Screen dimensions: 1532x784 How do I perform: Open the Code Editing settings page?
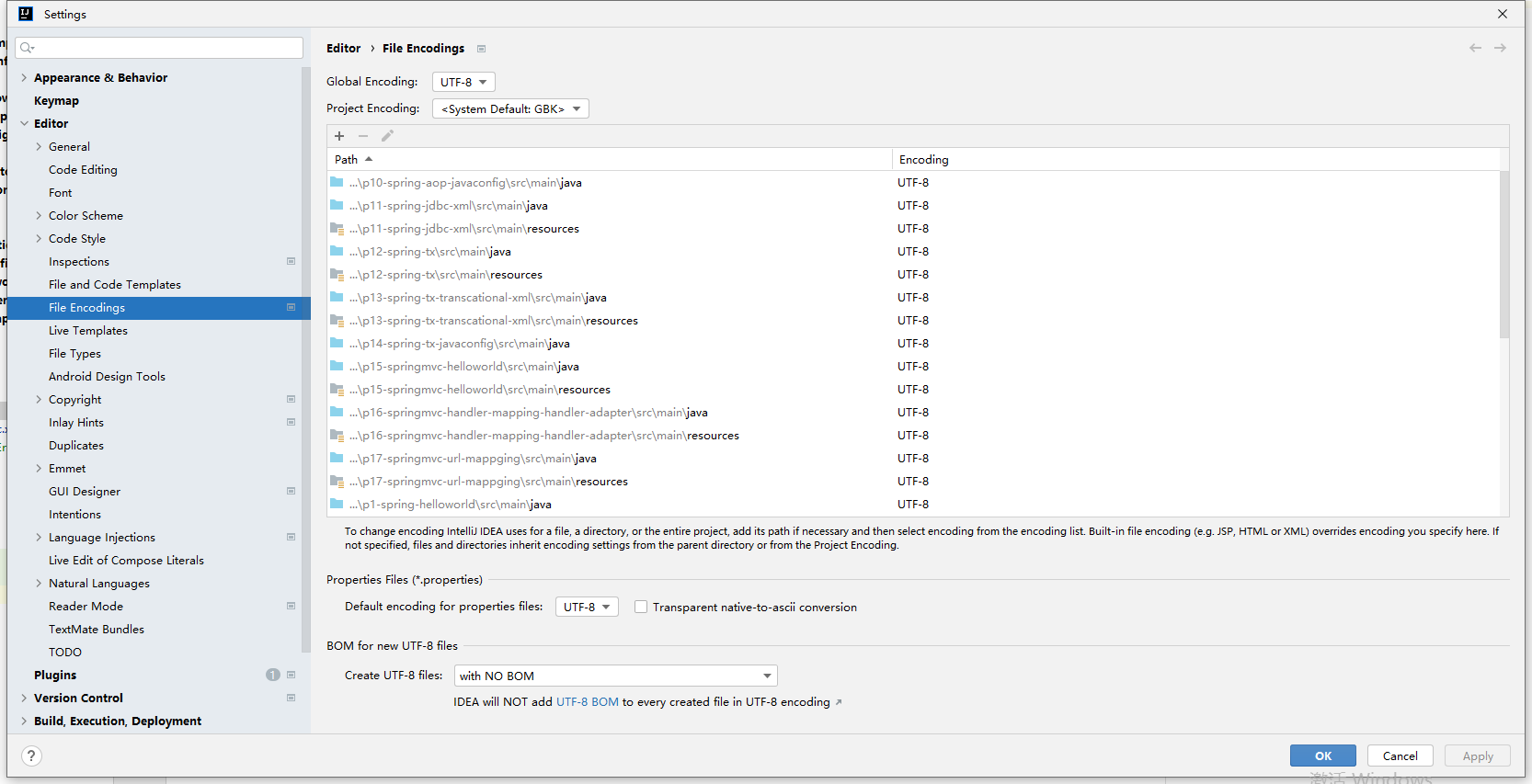point(83,169)
